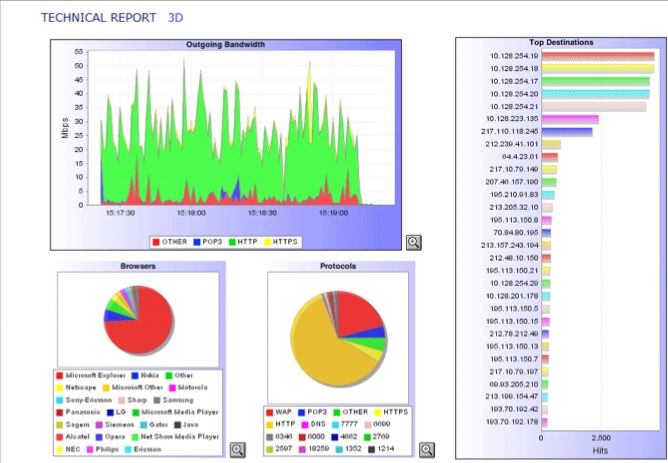Viewport: 668px width, 463px height.
Task: Select destination label 217.10.79.149
Action: [514, 170]
